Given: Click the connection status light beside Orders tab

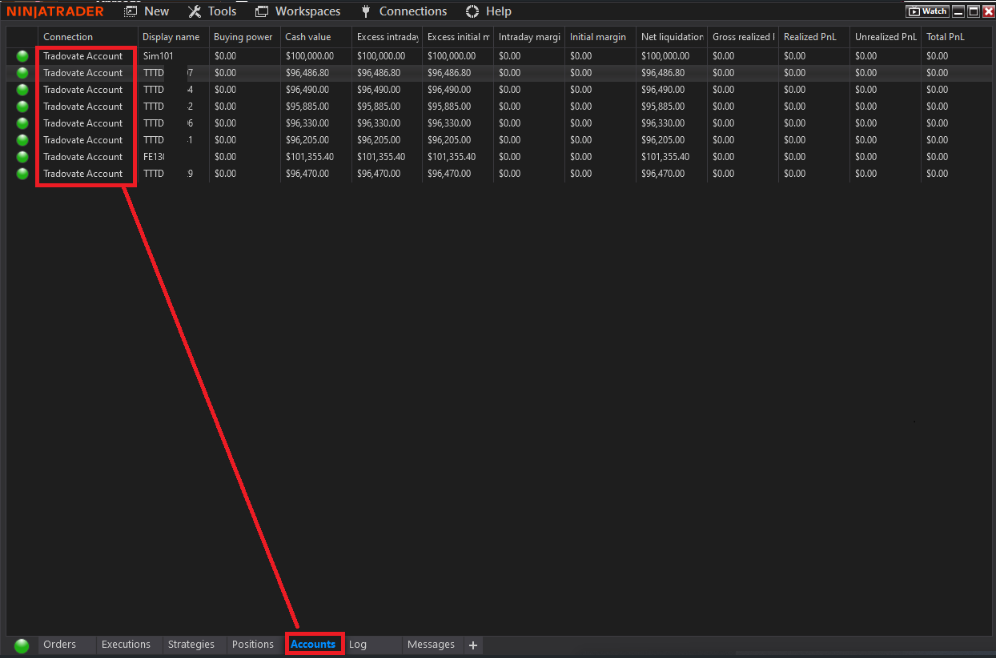Looking at the screenshot, I should [x=22, y=645].
